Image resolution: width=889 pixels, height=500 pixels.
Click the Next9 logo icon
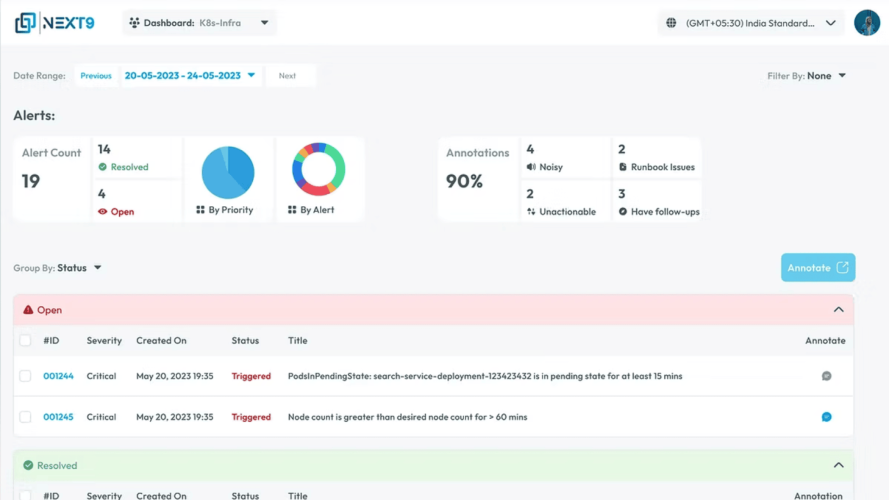25,23
